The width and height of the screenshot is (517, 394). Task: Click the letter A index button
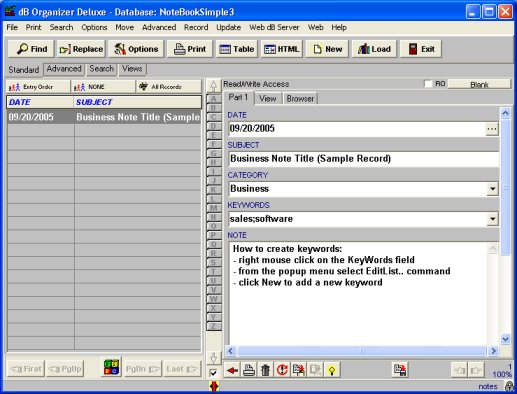tap(214, 99)
